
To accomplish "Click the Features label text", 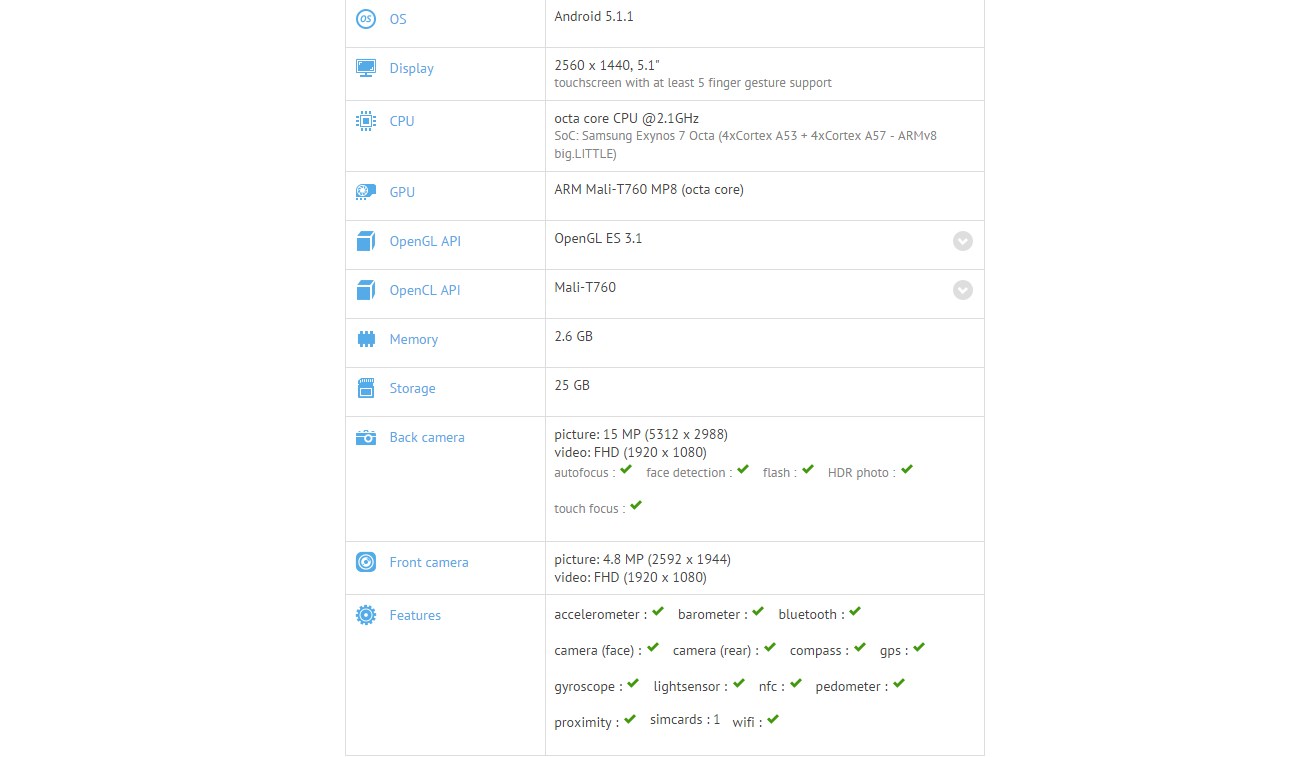I will [415, 615].
